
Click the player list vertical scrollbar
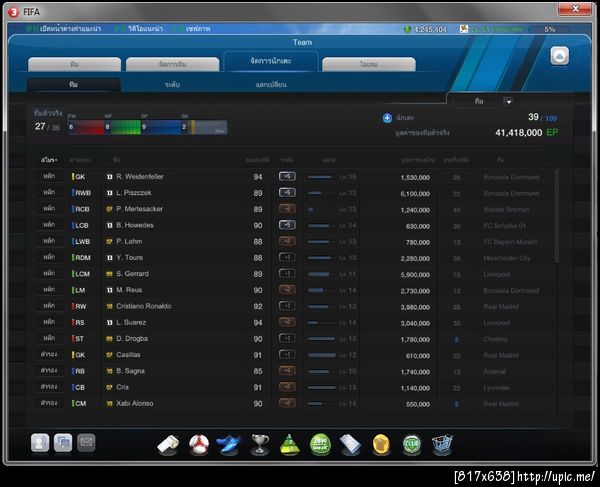click(556, 216)
